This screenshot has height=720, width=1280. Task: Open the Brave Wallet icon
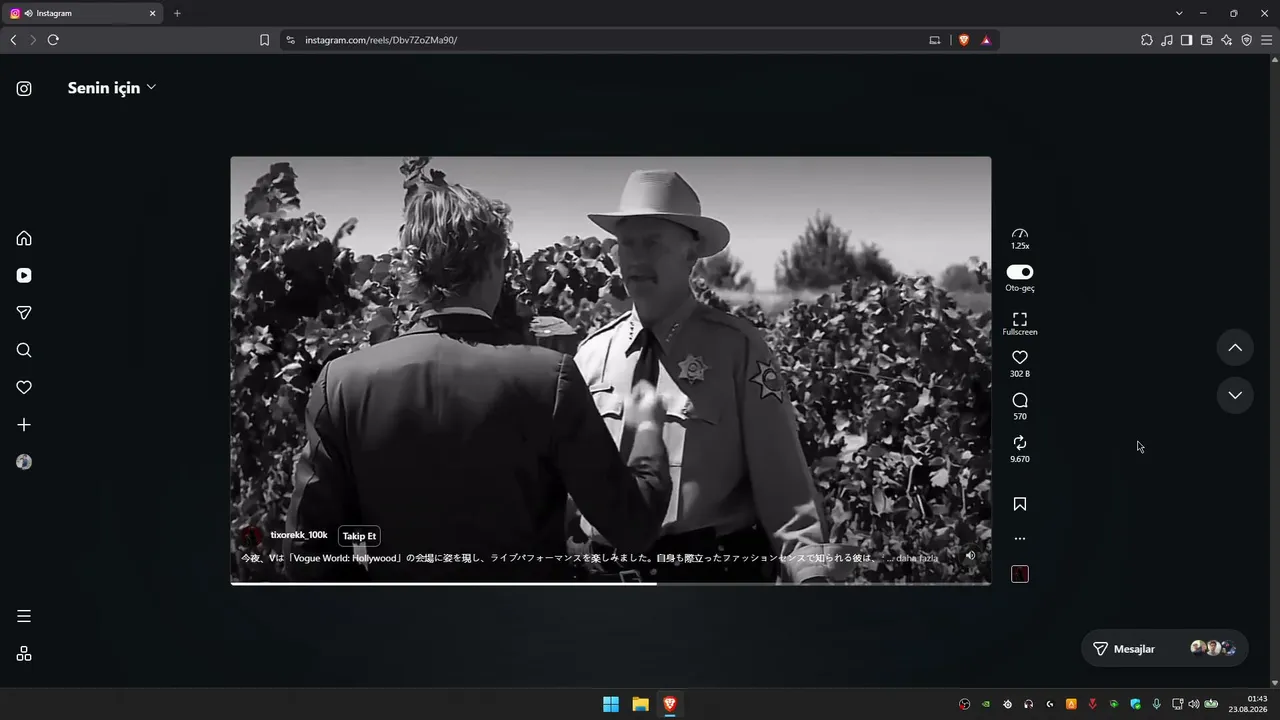(x=1206, y=40)
